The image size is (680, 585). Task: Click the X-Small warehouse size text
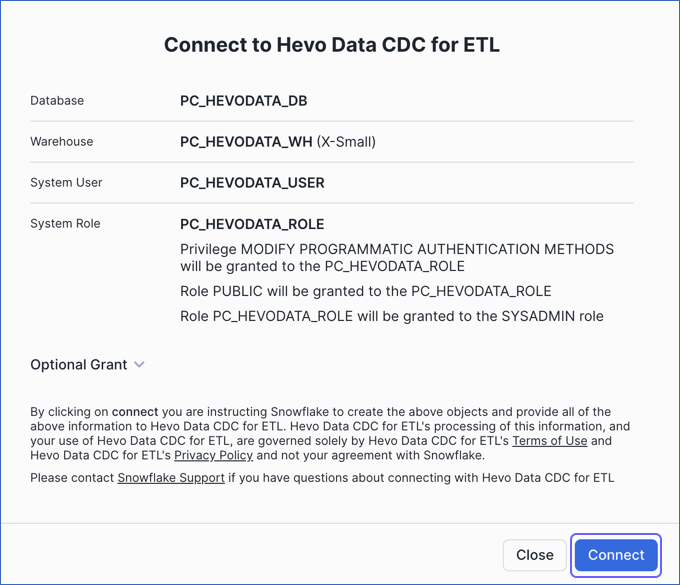346,142
